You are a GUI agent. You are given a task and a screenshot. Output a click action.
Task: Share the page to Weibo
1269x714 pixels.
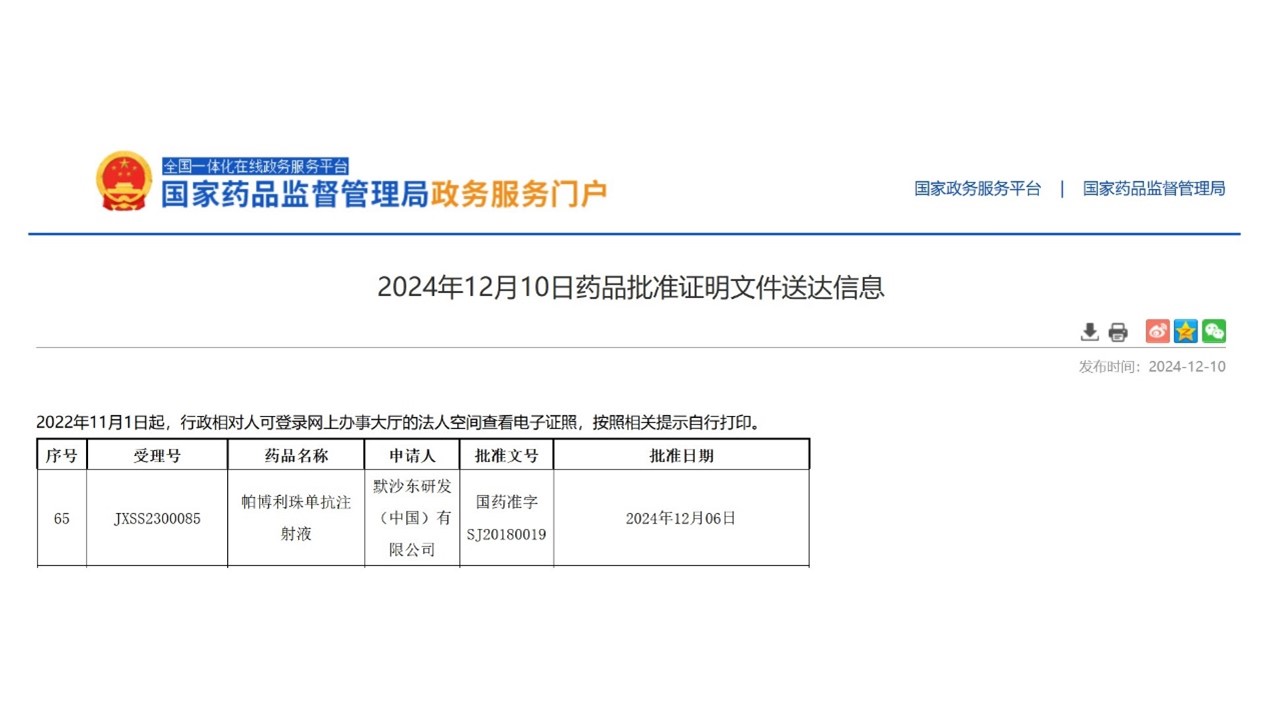click(1157, 331)
